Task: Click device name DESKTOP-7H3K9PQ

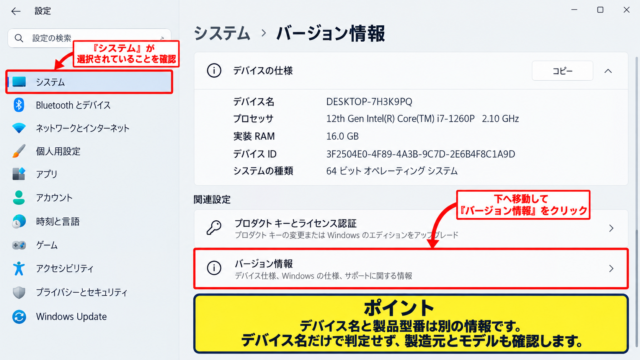Action: 369,101
